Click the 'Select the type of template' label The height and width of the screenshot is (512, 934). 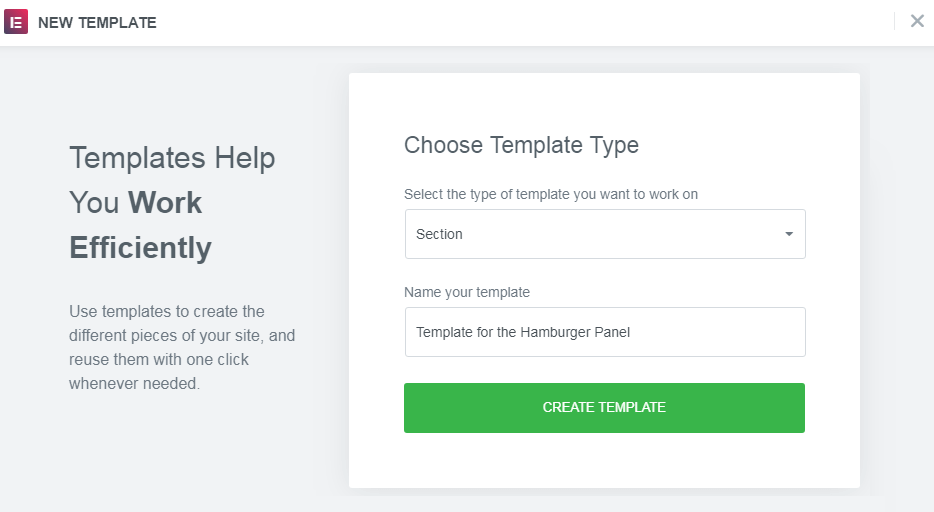pos(551,194)
